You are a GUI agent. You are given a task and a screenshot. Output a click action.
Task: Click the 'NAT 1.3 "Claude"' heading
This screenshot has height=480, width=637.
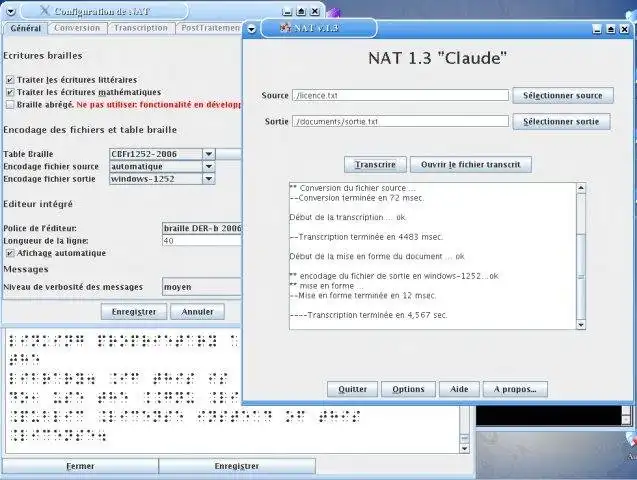[x=438, y=58]
